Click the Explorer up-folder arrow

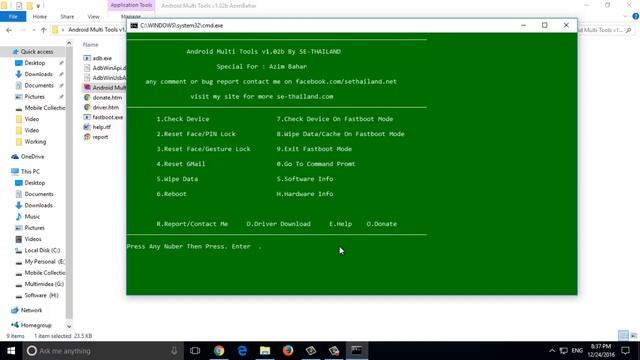coord(44,30)
